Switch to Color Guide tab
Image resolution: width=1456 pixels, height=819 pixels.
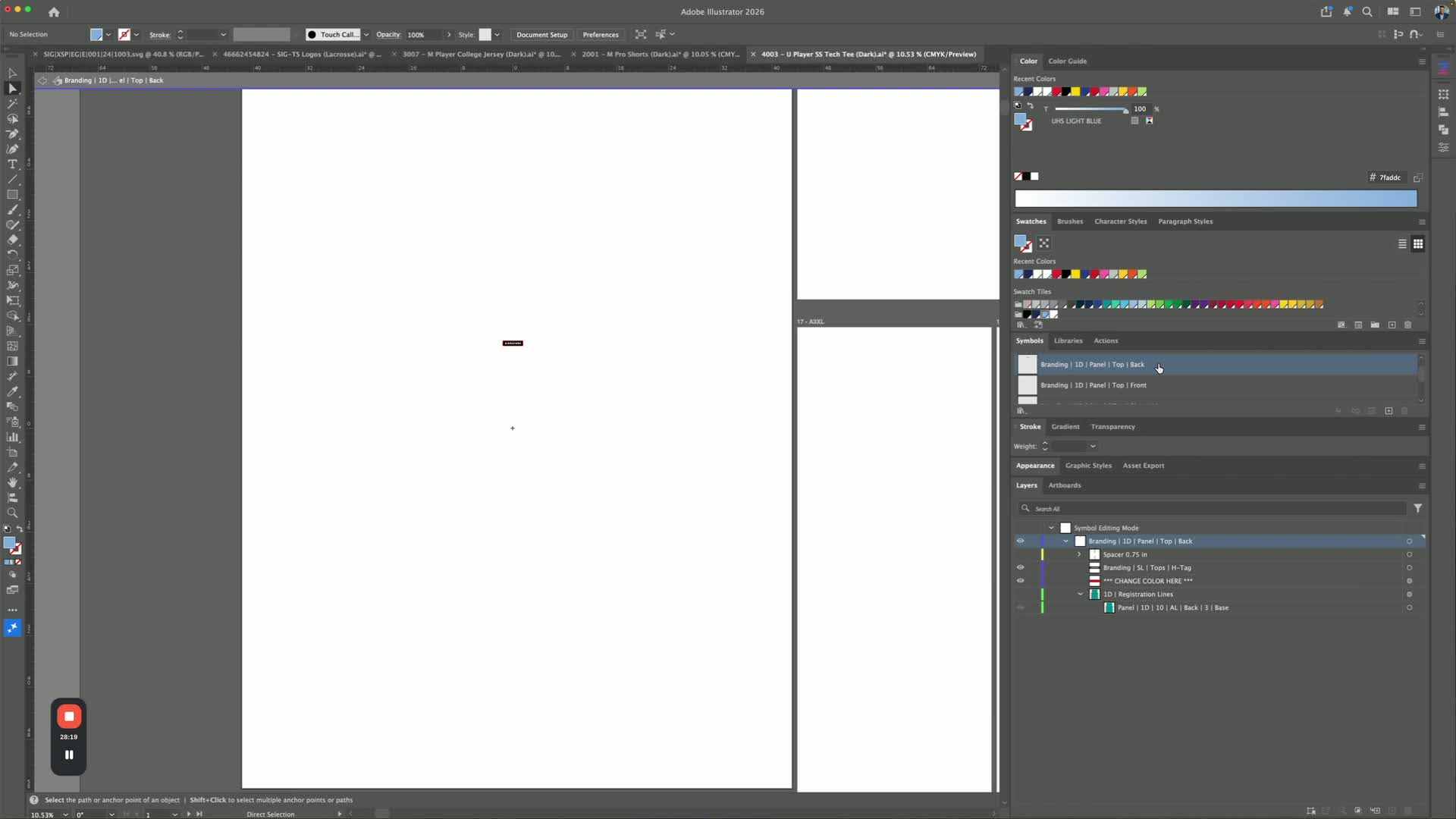click(x=1067, y=61)
